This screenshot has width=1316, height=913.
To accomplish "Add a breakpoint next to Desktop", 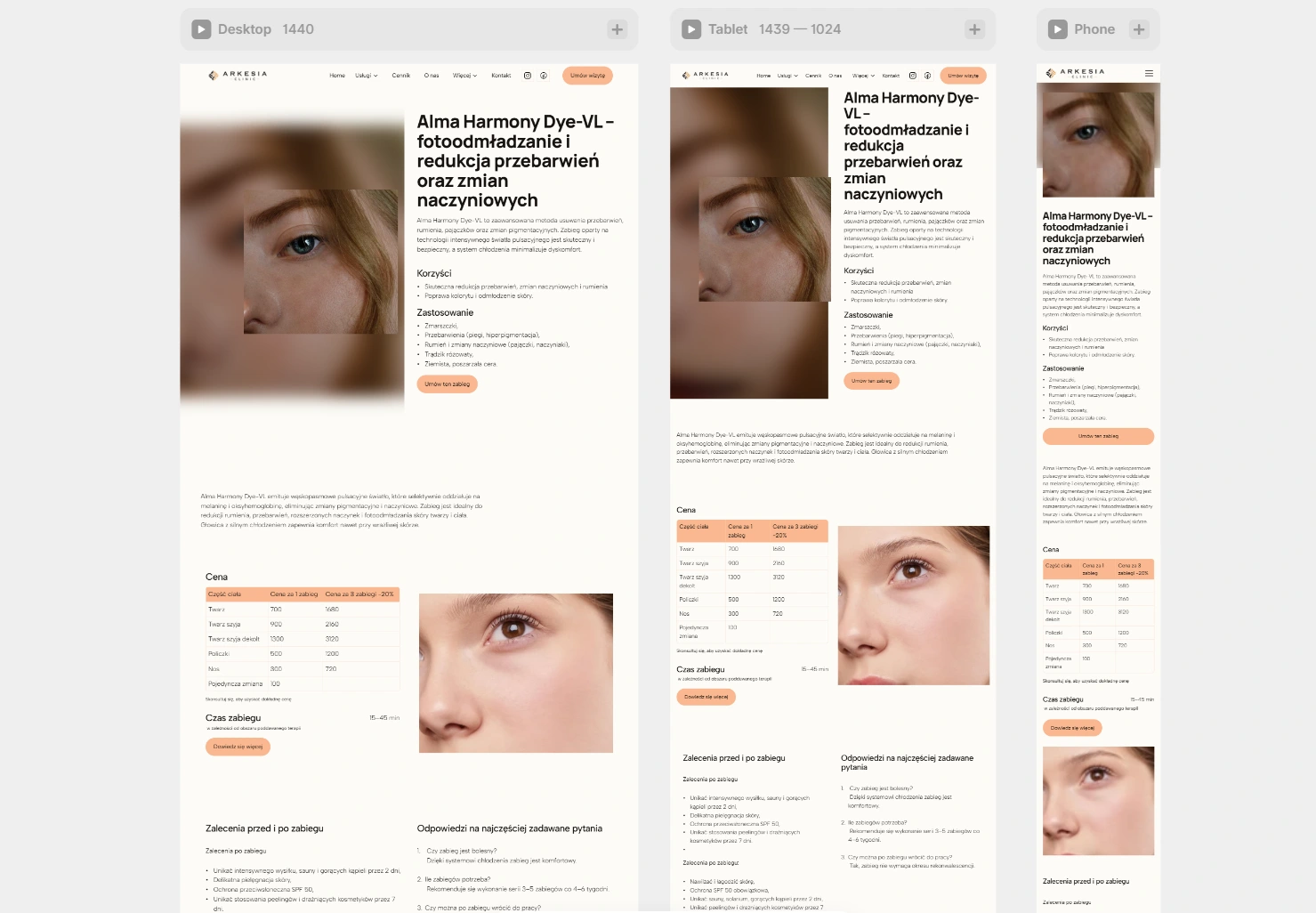I will [618, 29].
